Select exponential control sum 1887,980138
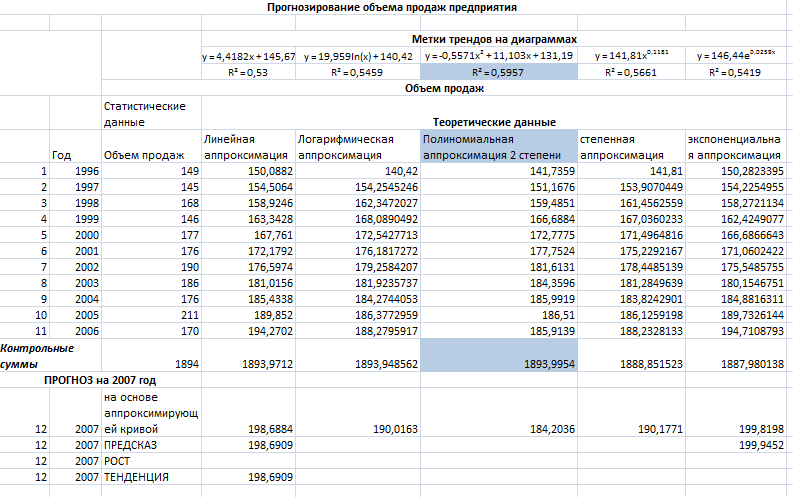793x497 pixels. pyautogui.click(x=753, y=364)
